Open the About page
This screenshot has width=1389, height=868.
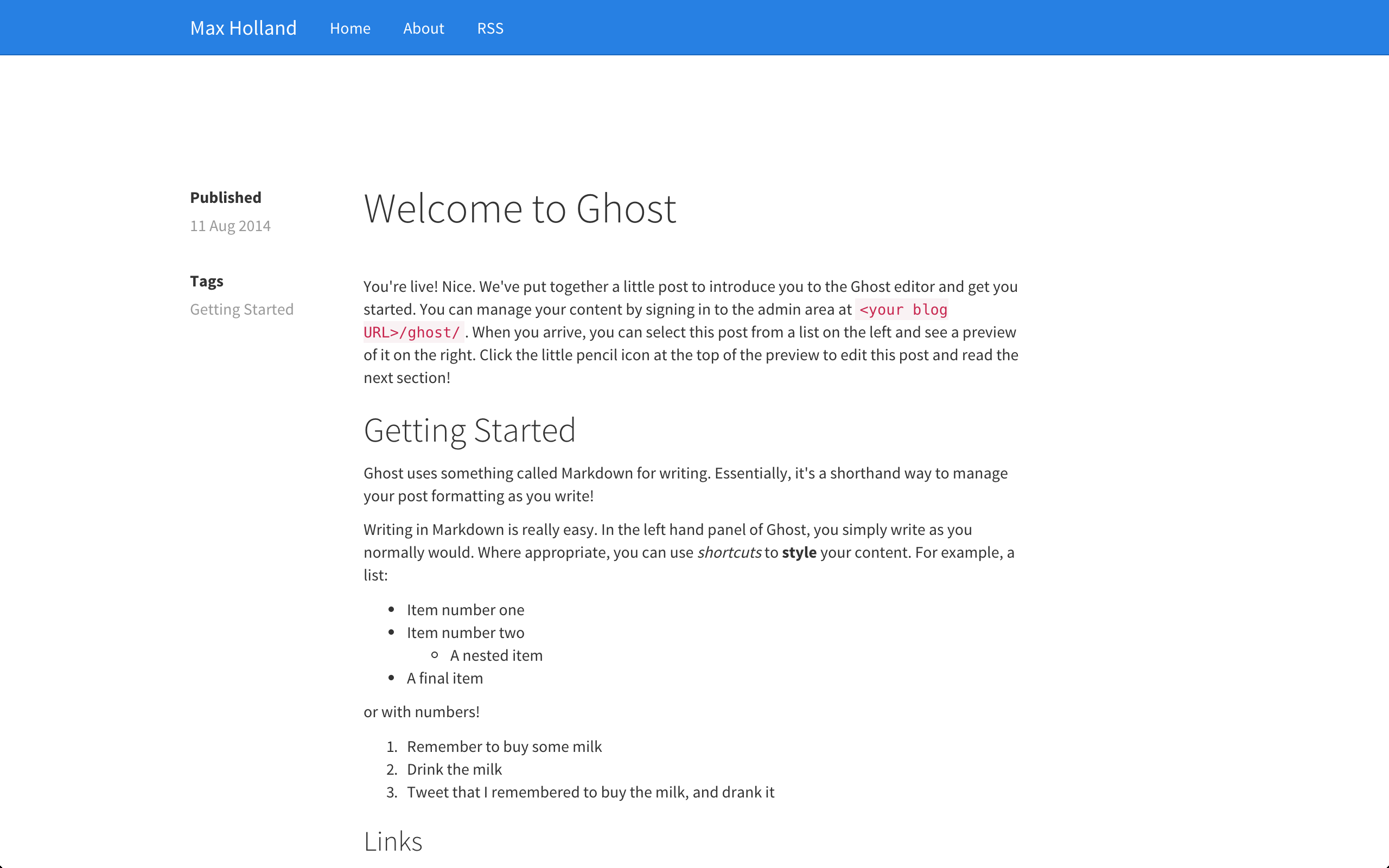(x=423, y=28)
